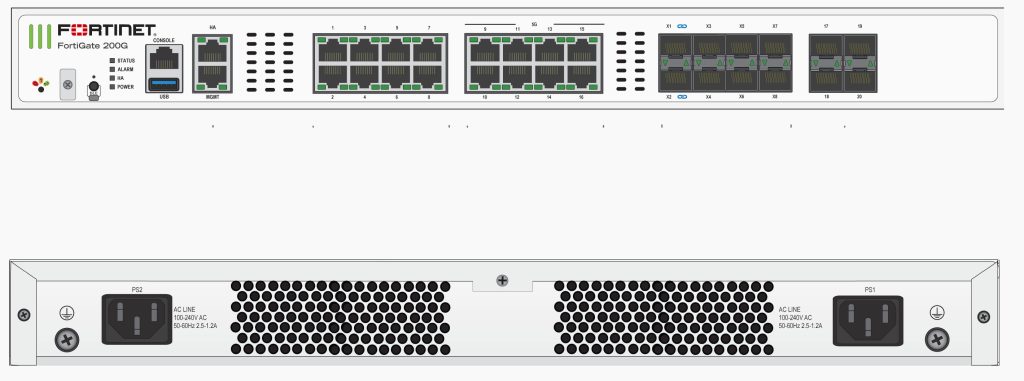Click the AC LINE rating text by PS2
1024x381 pixels.
click(195, 318)
